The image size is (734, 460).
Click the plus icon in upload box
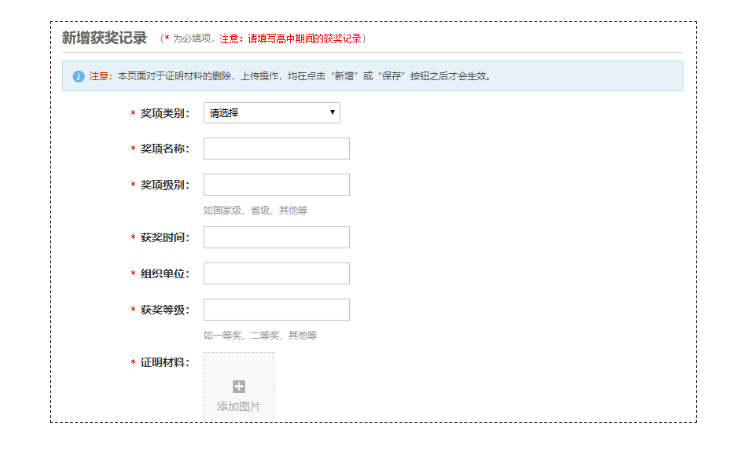(x=238, y=387)
